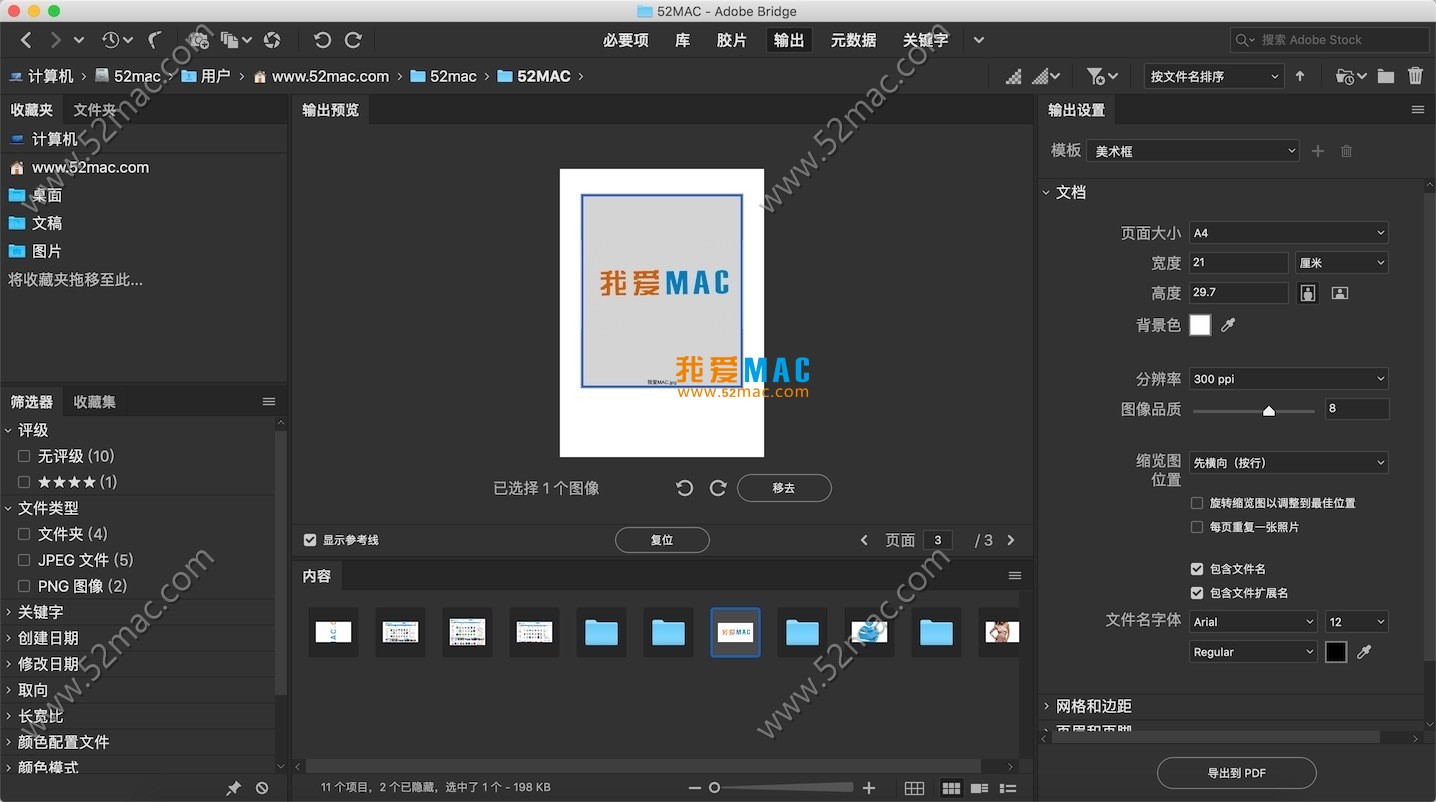Viewport: 1436px width, 802px height.
Task: Switch to list view icon
Action: coord(1008,788)
